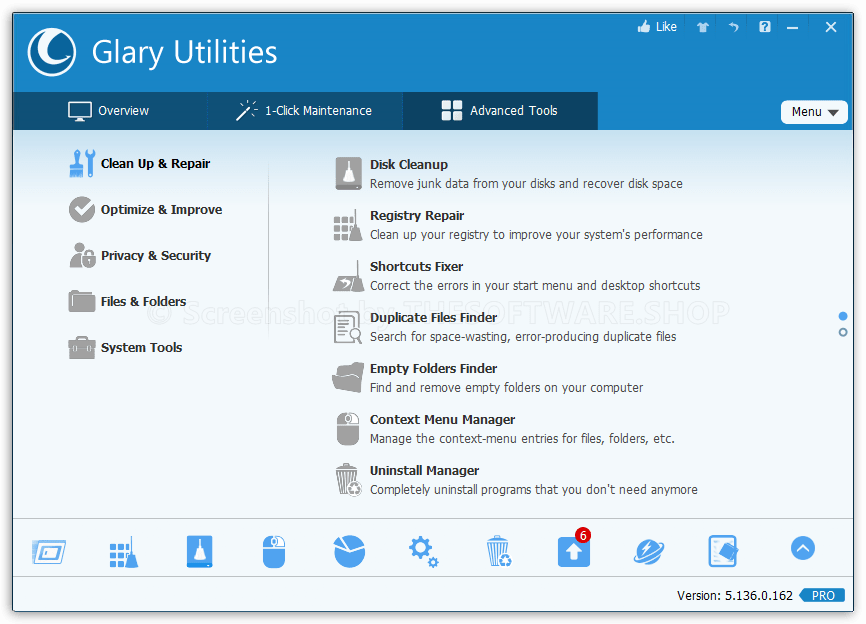Open the Context Menu Manager link

(442, 420)
